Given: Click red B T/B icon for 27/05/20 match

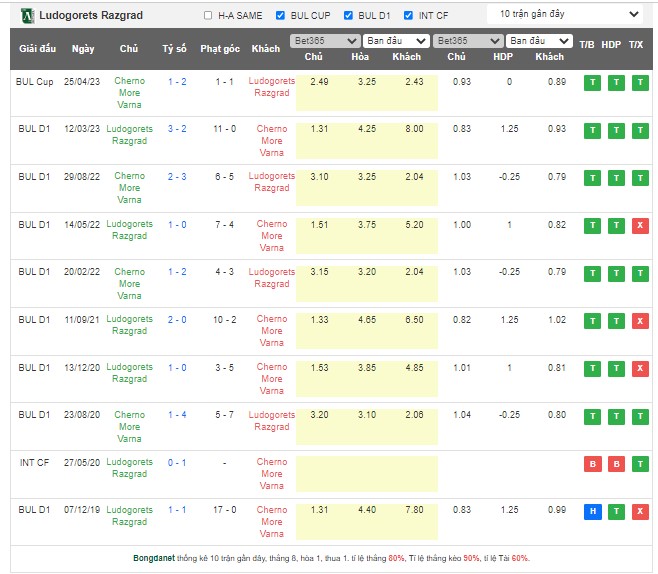Looking at the screenshot, I should (x=592, y=464).
